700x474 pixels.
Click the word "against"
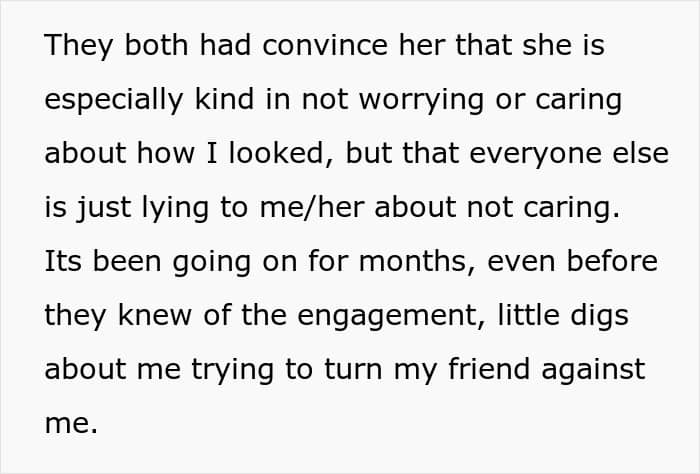[x=593, y=371]
